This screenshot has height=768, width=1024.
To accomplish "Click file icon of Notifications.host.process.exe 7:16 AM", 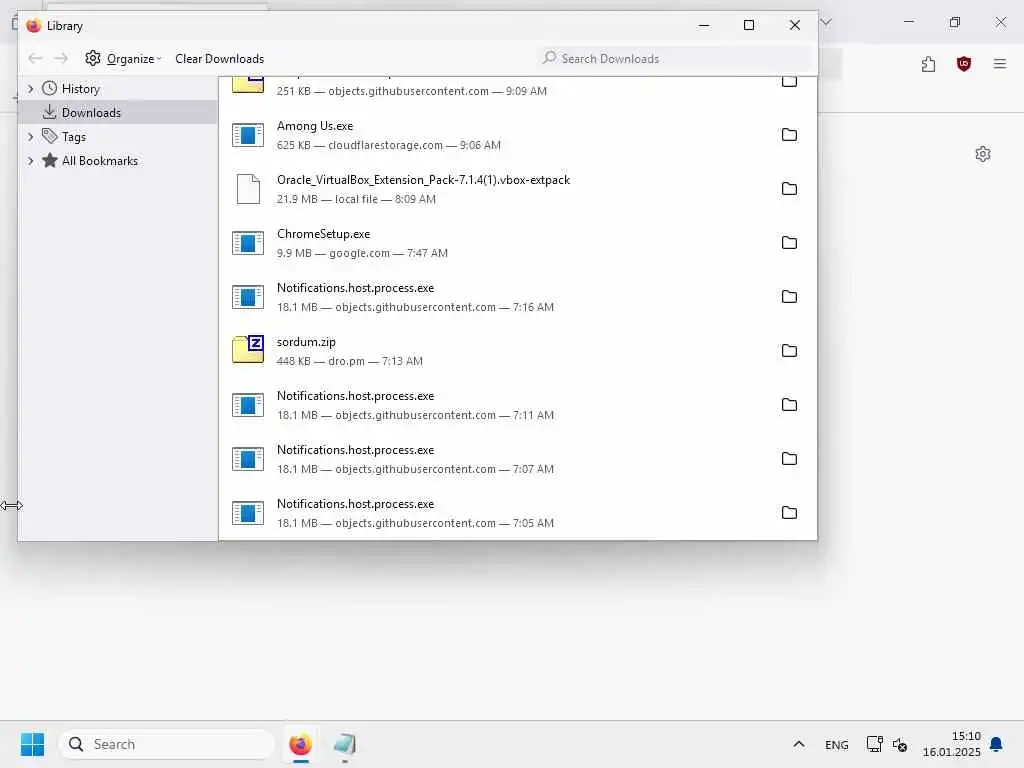I will 248,297.
